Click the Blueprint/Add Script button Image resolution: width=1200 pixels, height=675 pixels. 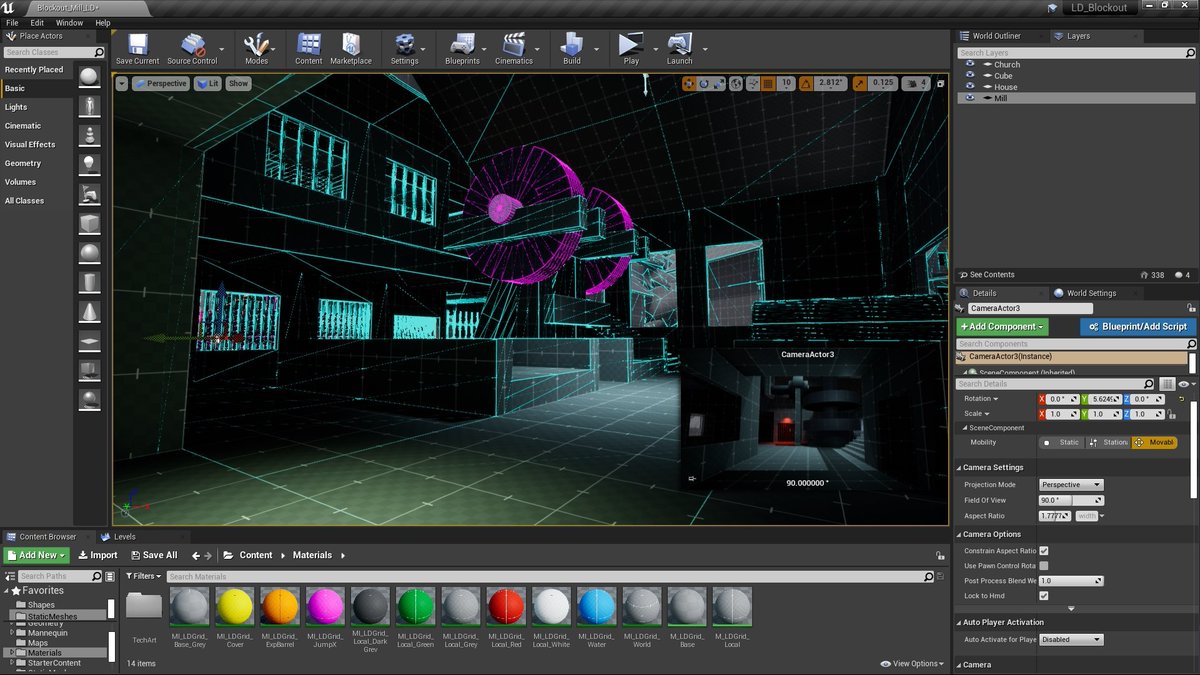1138,327
